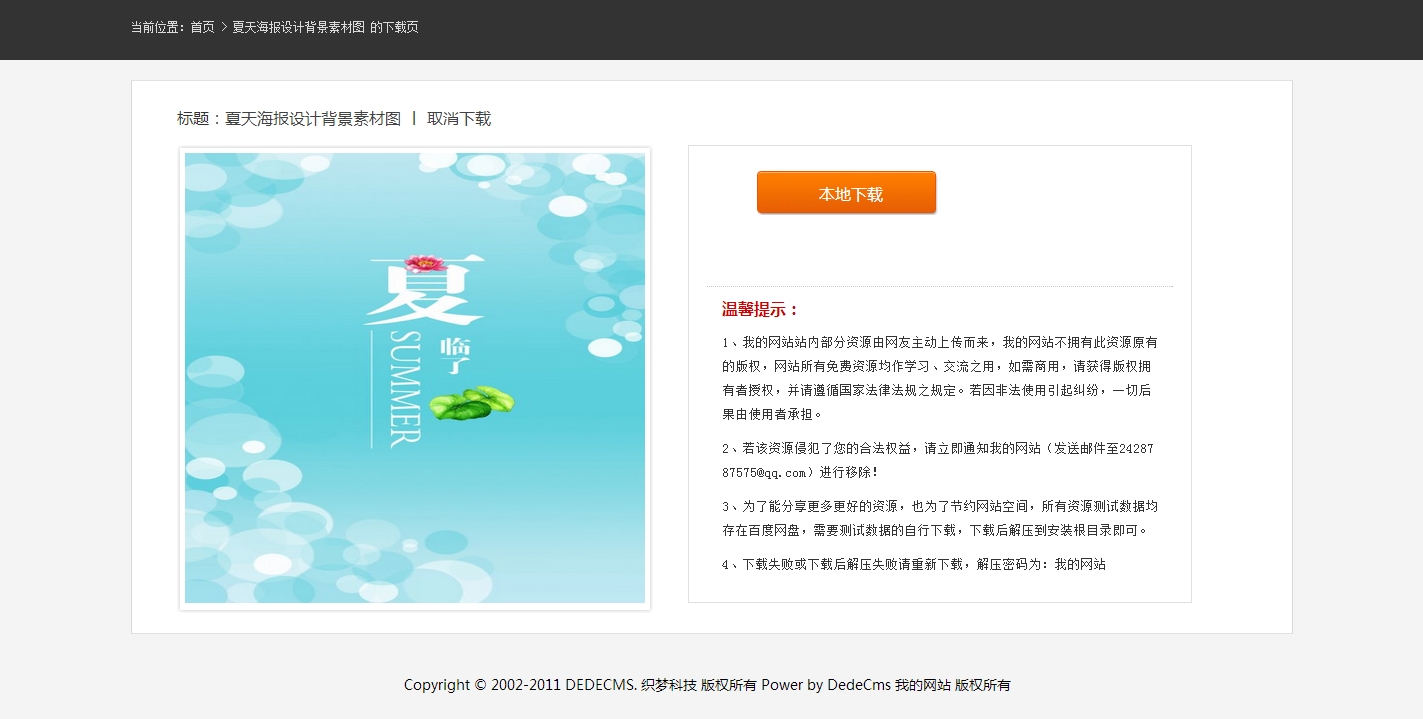1423x719 pixels.
Task: Click the 取消下载 link beside the title
Action: pos(459,119)
